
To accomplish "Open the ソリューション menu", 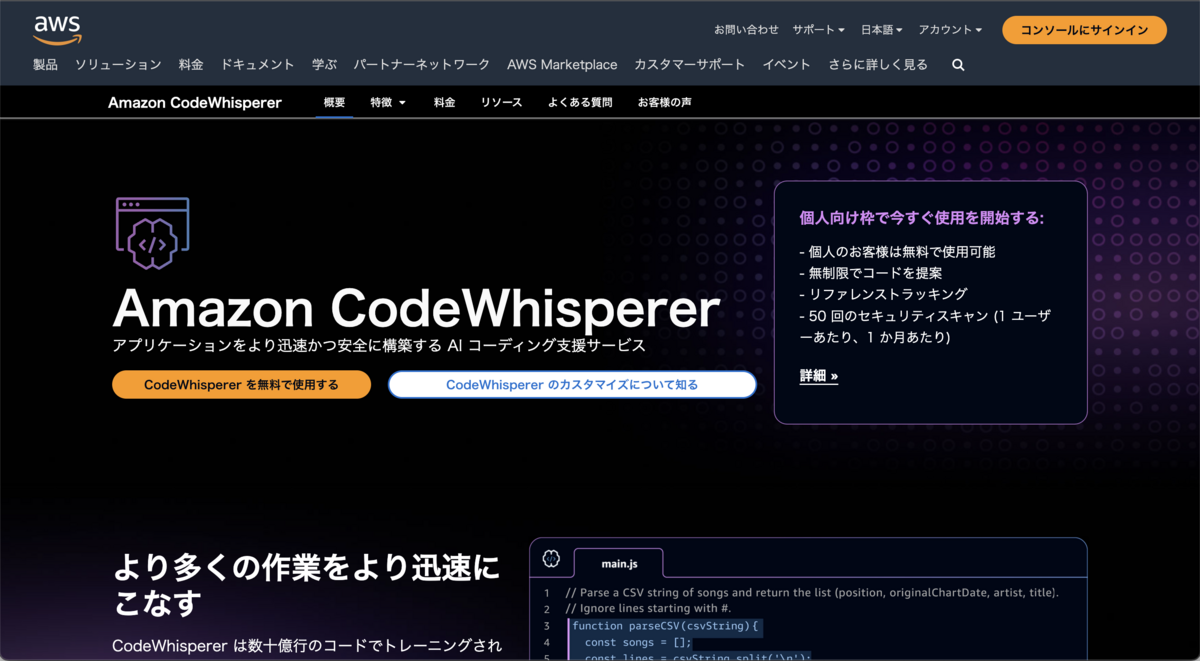I will tap(118, 64).
